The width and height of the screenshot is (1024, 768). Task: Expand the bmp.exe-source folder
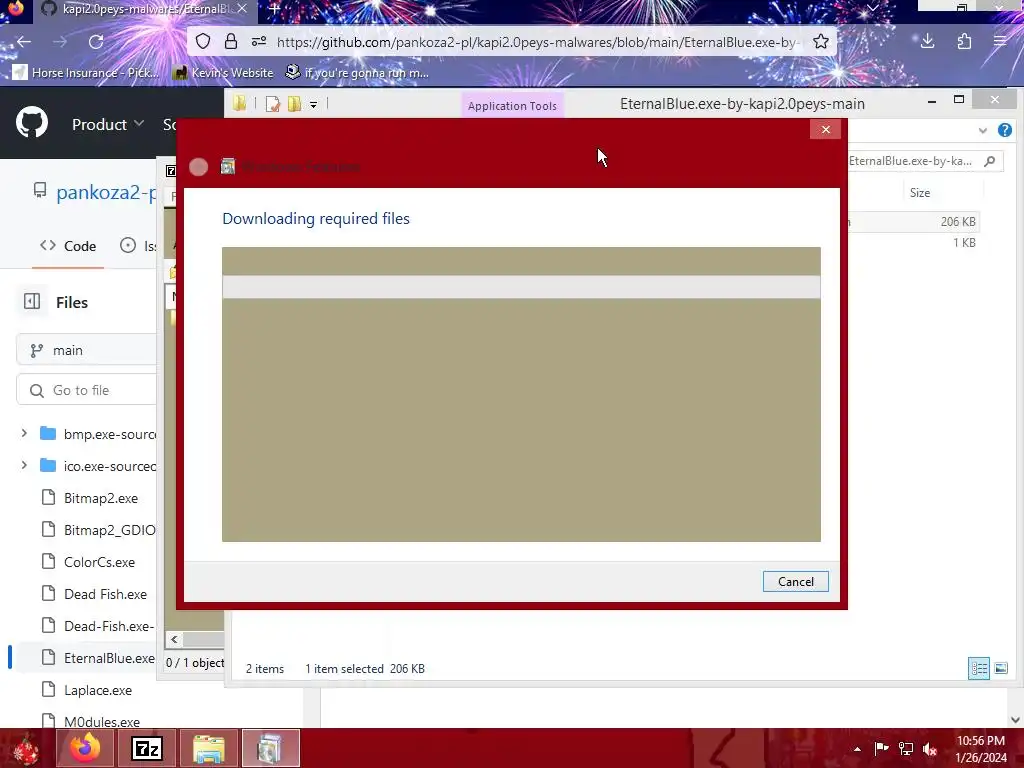tap(24, 433)
